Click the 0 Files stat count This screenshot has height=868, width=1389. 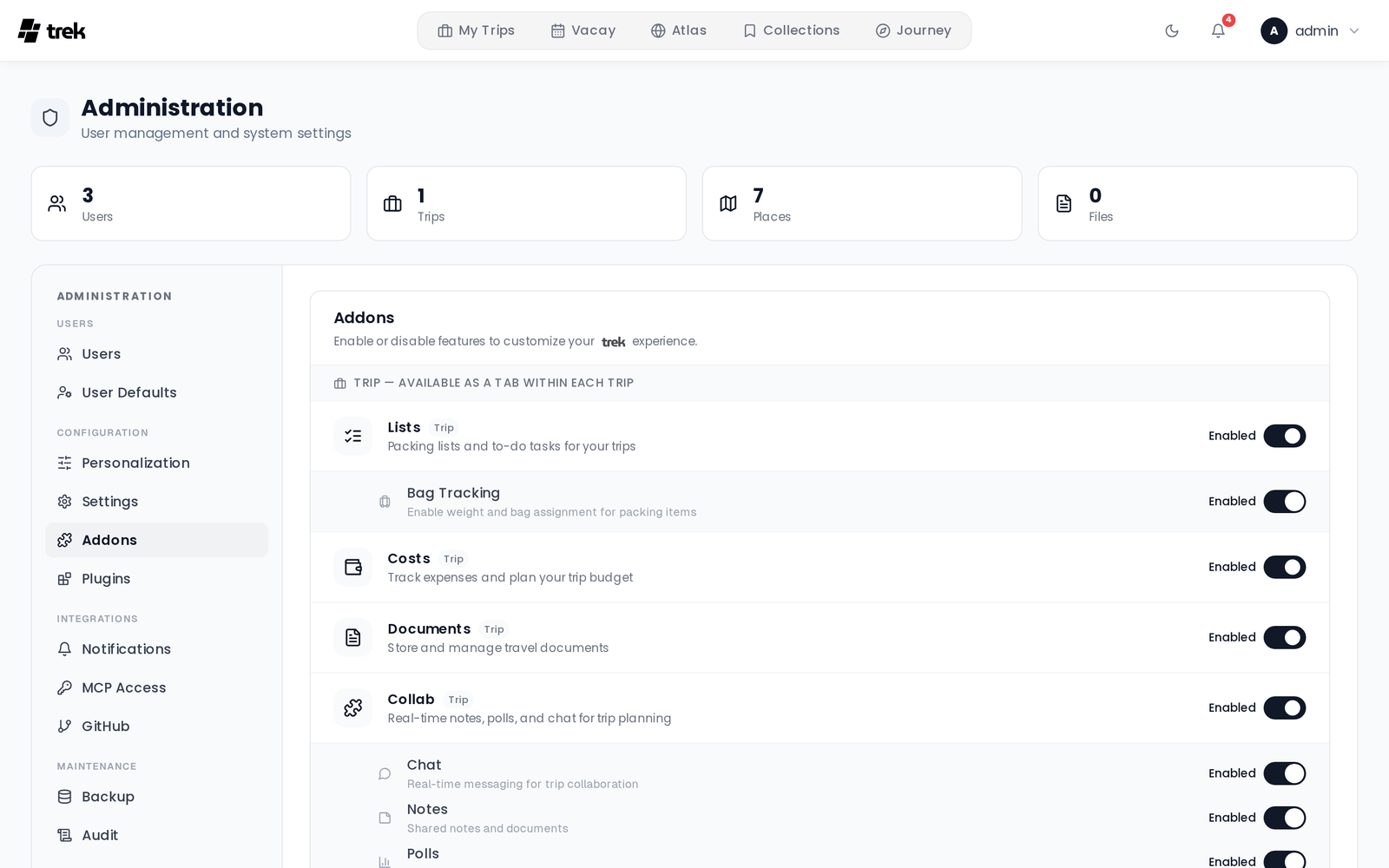[1096, 195]
